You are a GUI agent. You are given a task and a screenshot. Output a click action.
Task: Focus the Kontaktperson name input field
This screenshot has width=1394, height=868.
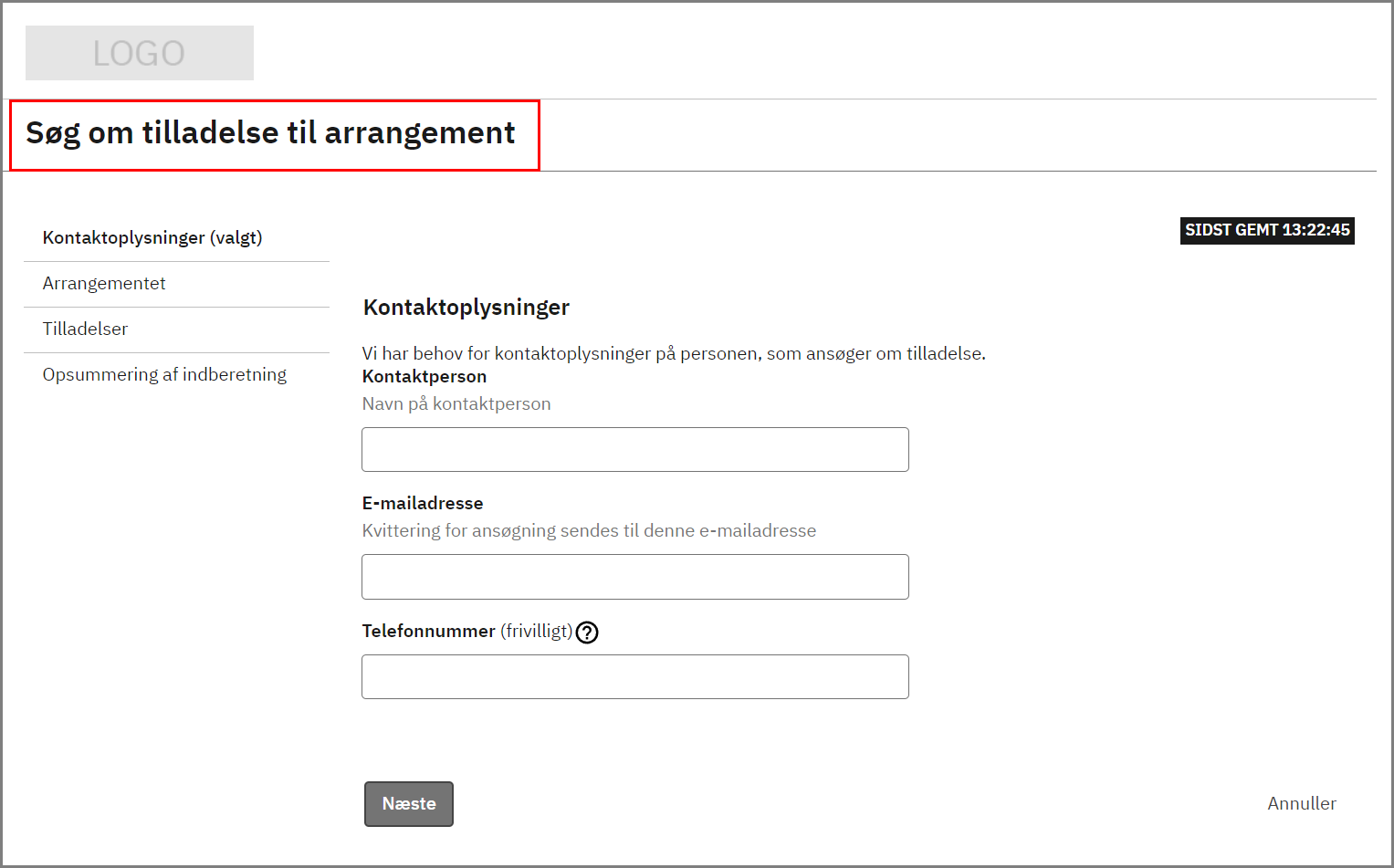pyautogui.click(x=634, y=450)
